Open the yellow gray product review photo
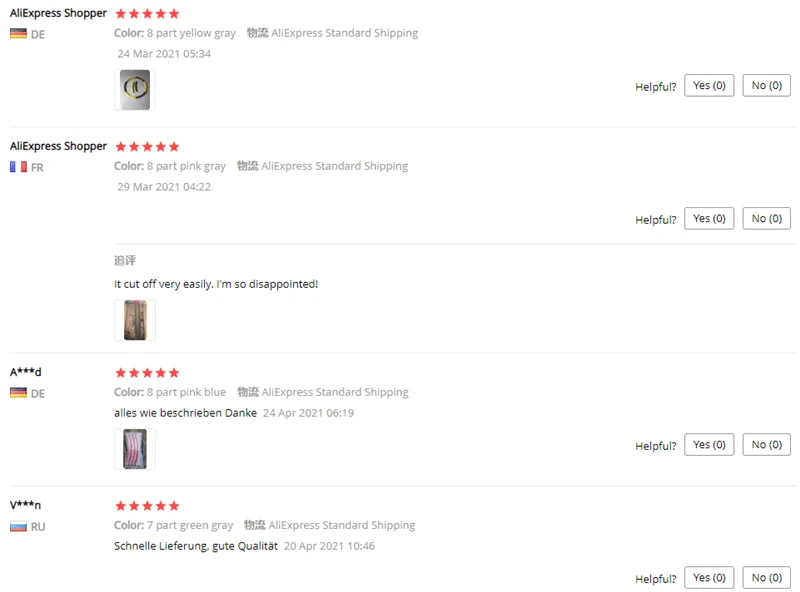 (135, 90)
